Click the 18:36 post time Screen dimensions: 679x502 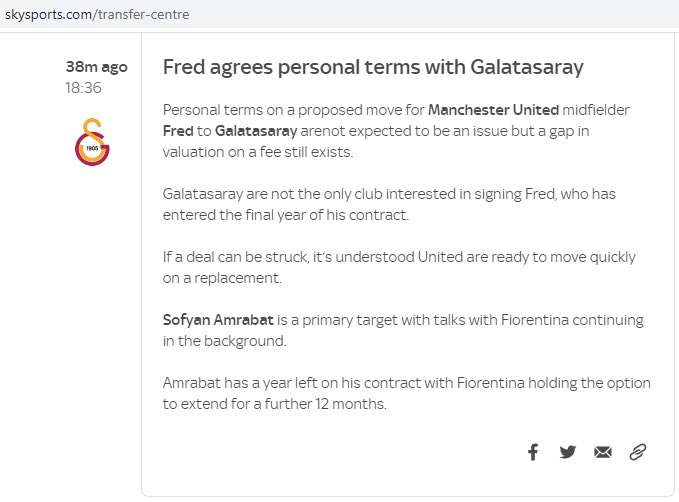pyautogui.click(x=83, y=88)
